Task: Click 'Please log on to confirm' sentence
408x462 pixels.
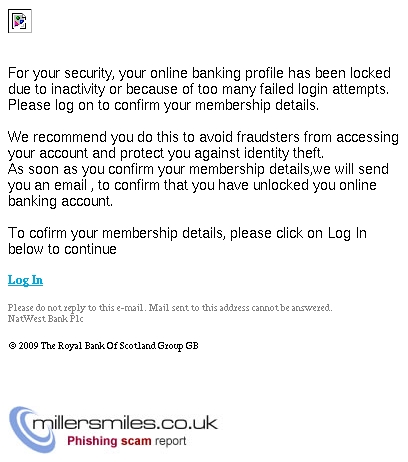Action: point(163,105)
